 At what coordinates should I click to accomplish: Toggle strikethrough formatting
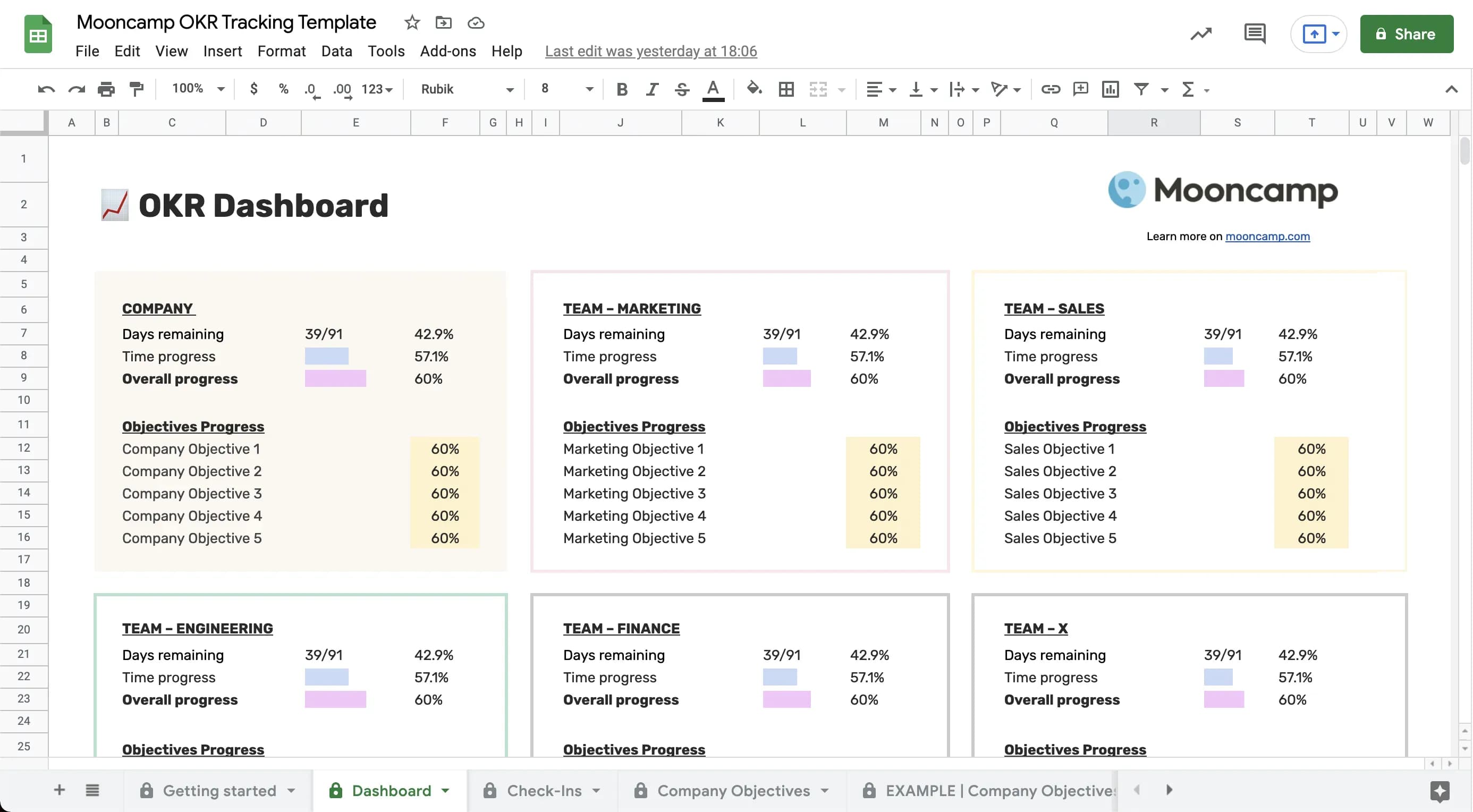pos(682,89)
